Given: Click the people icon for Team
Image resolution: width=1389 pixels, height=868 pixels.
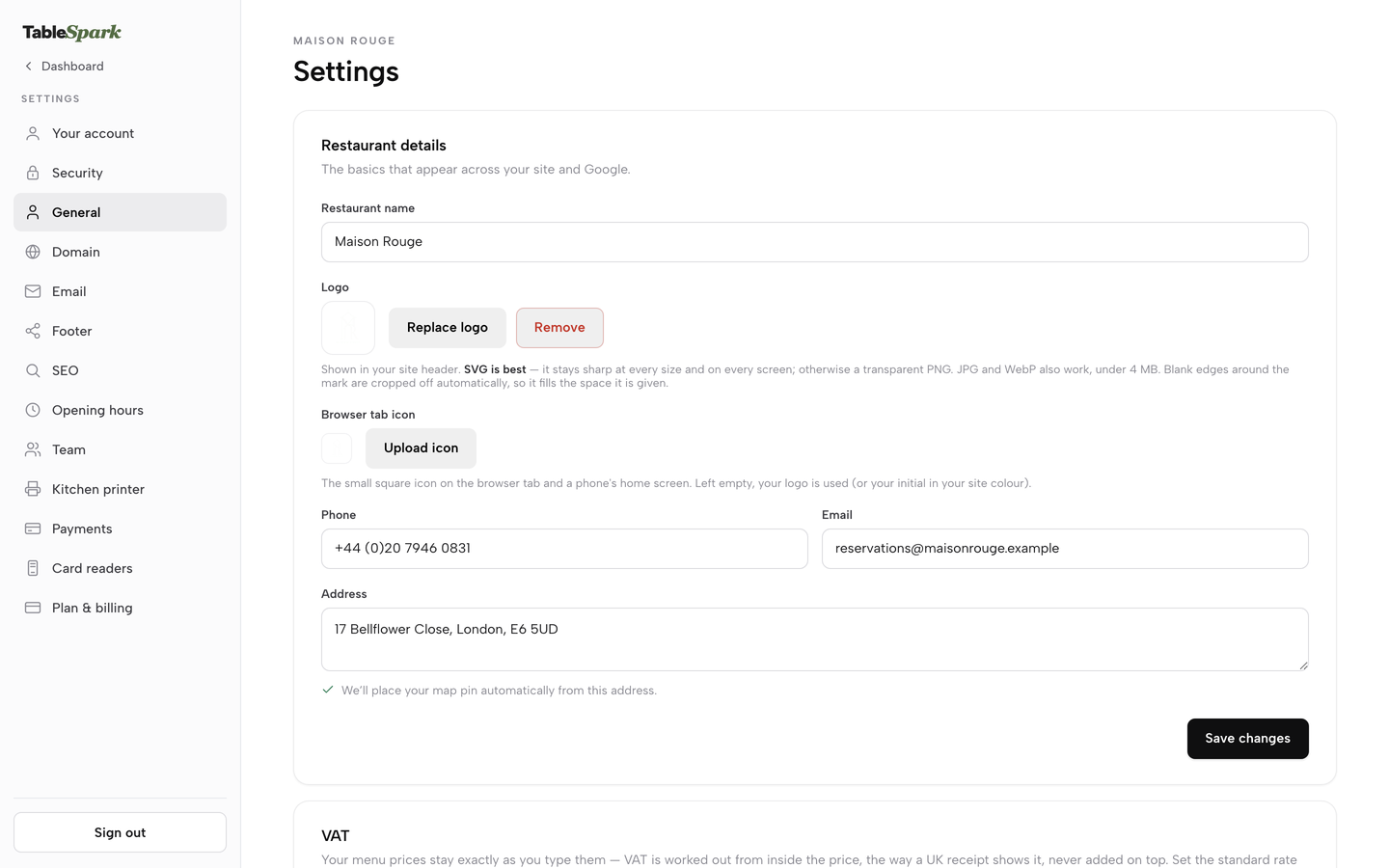Looking at the screenshot, I should pos(33,449).
